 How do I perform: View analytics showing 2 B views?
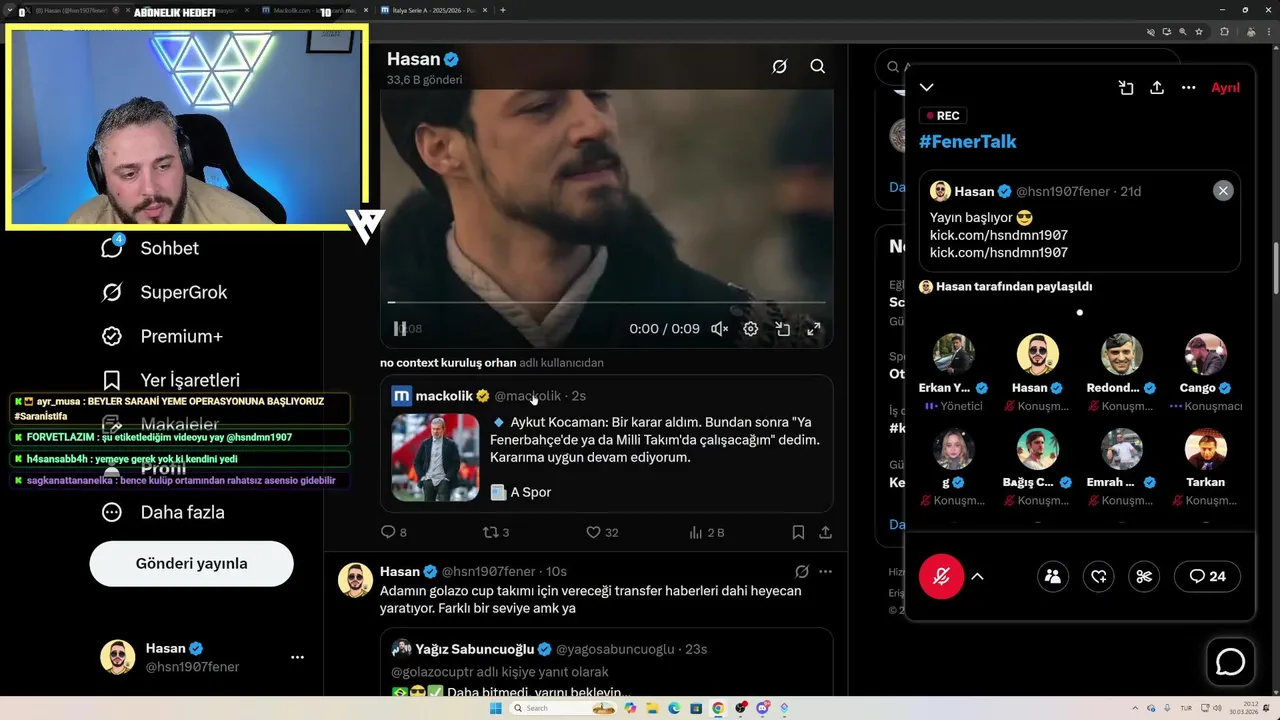pyautogui.click(x=706, y=533)
